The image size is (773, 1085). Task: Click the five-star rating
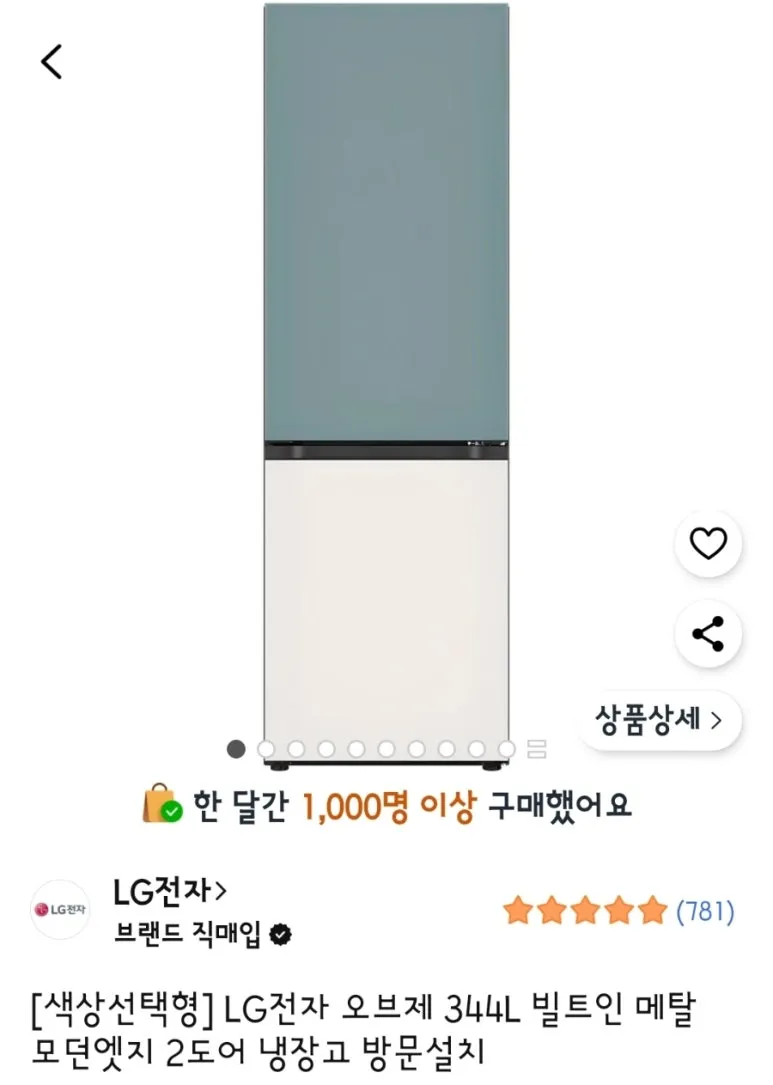[x=584, y=911]
